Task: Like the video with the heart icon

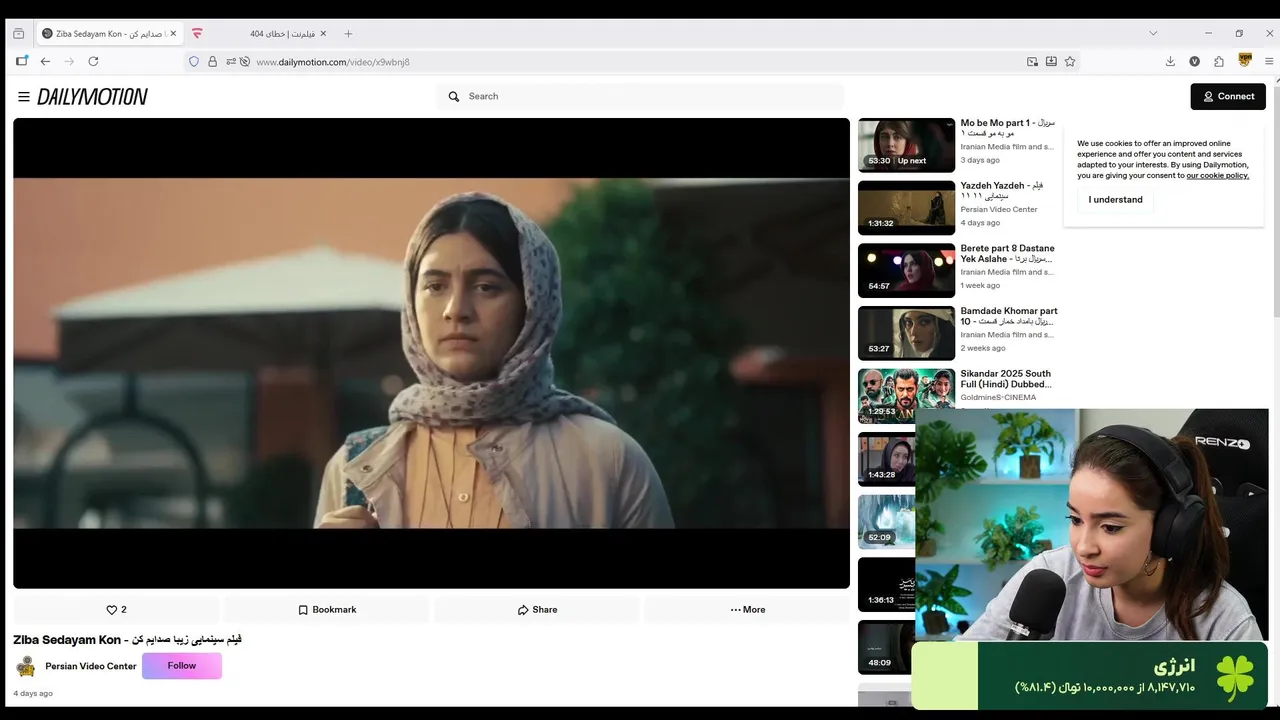Action: [112, 610]
